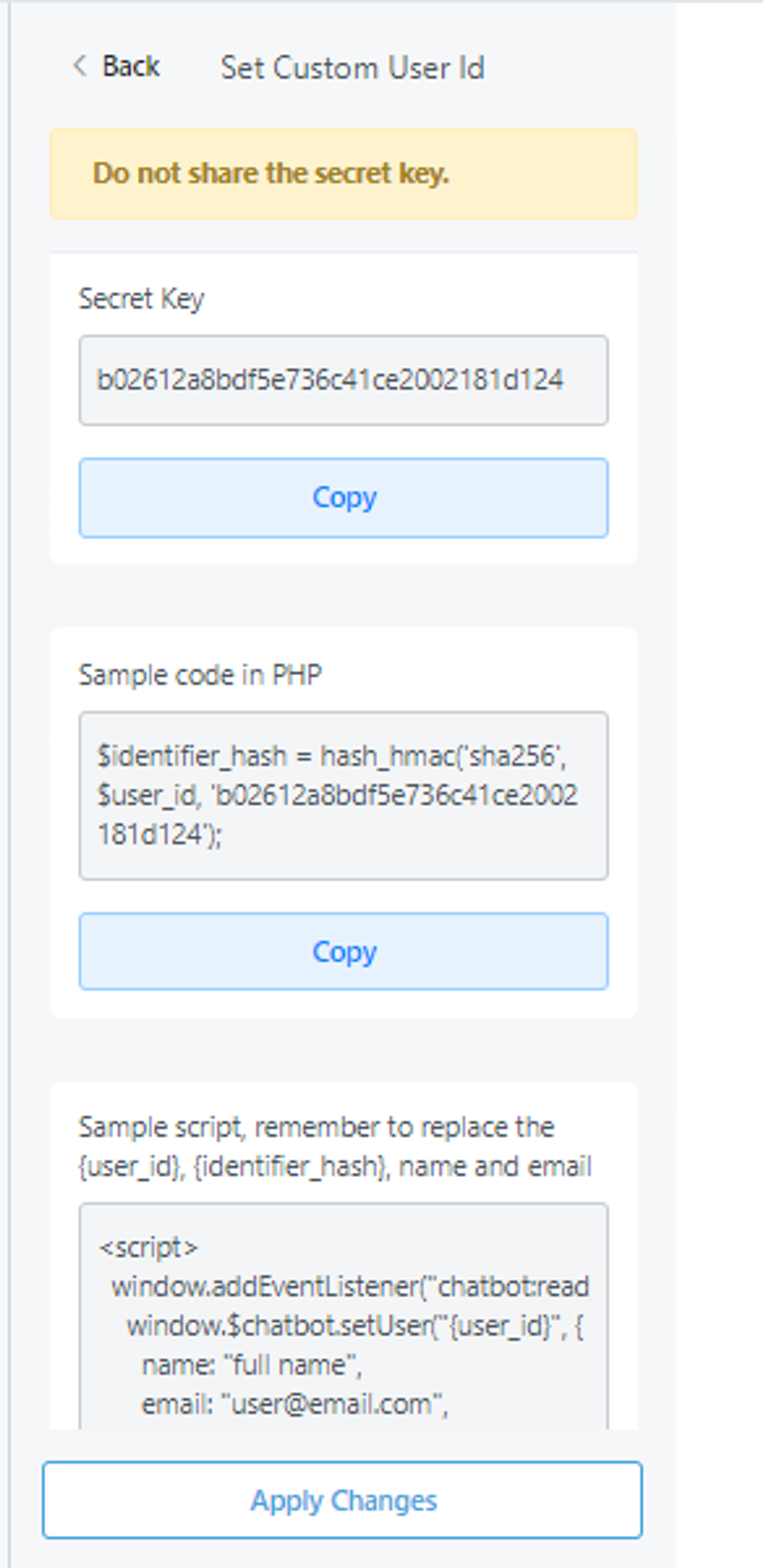Focus the Secret Key input field
Viewport: 763px width, 1568px height.
343,380
